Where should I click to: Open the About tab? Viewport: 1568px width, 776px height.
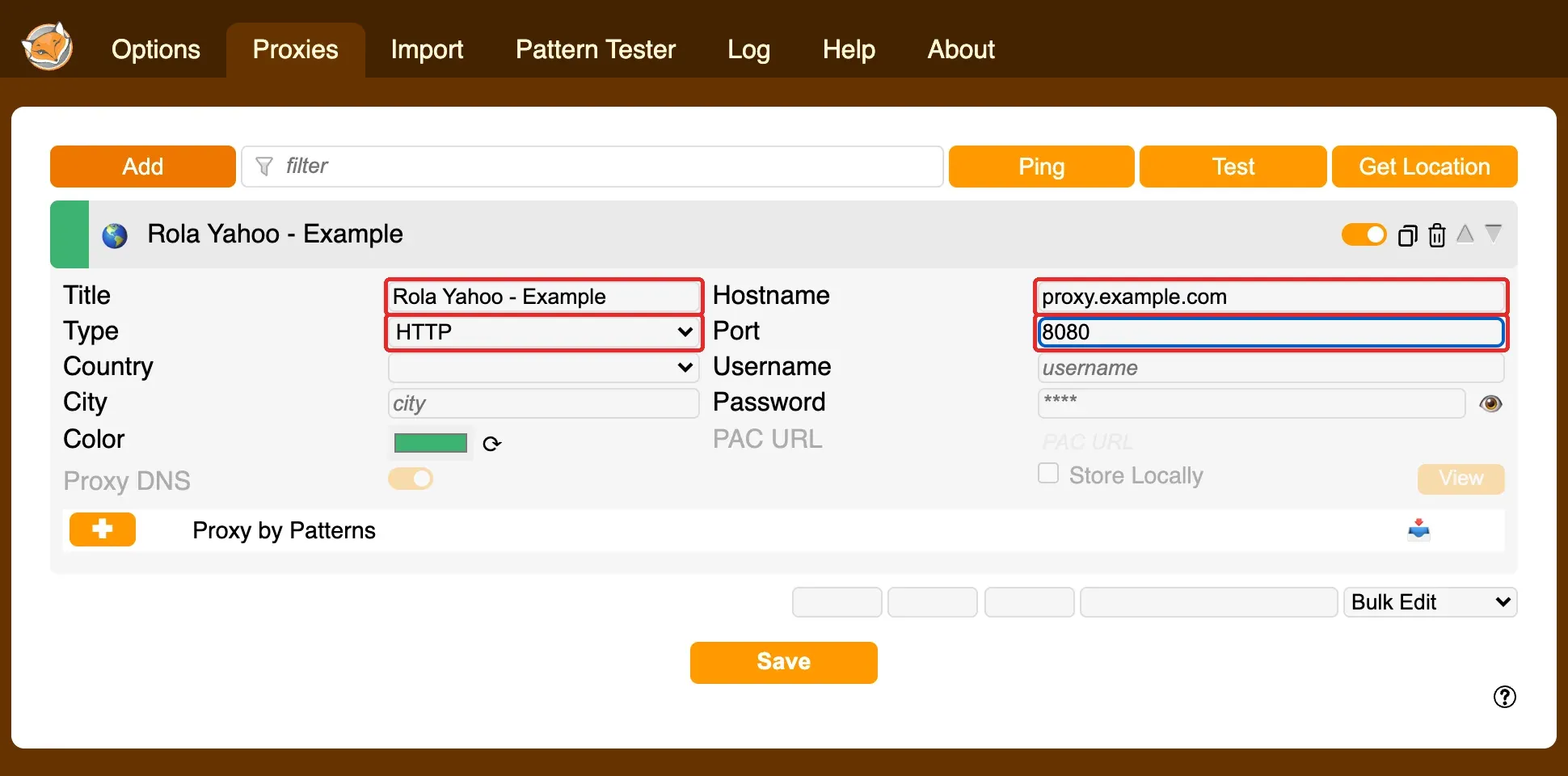[x=961, y=49]
